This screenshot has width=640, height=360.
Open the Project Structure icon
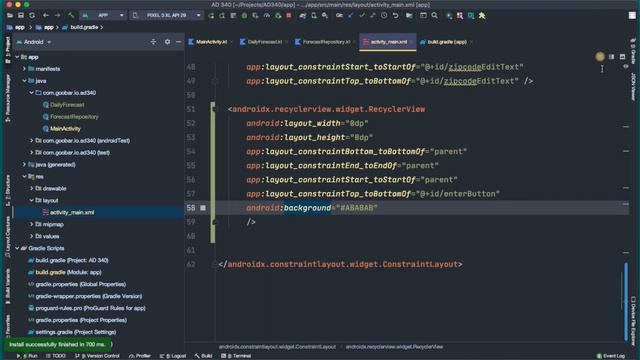(x=409, y=16)
